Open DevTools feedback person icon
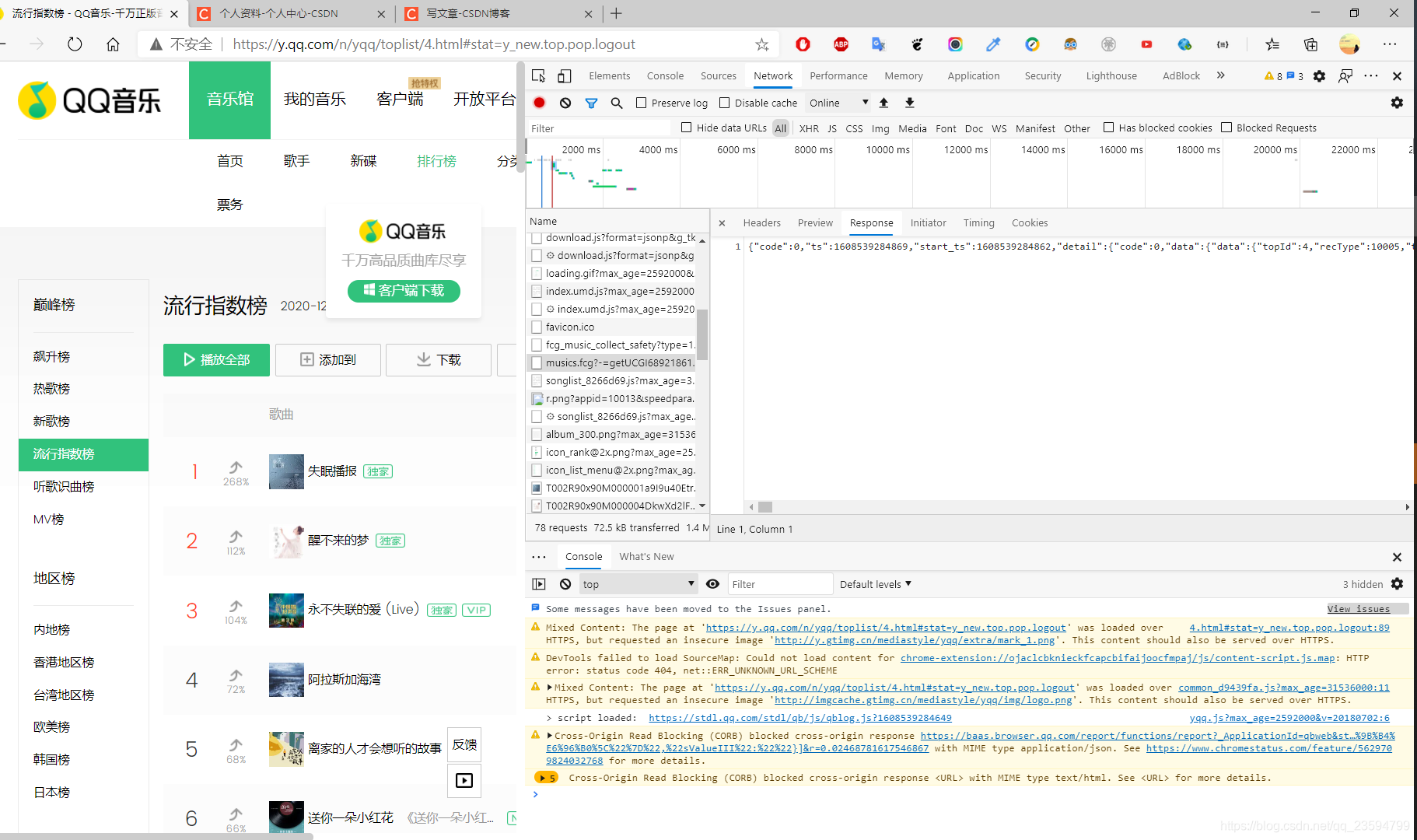The image size is (1417, 840). [x=1345, y=75]
